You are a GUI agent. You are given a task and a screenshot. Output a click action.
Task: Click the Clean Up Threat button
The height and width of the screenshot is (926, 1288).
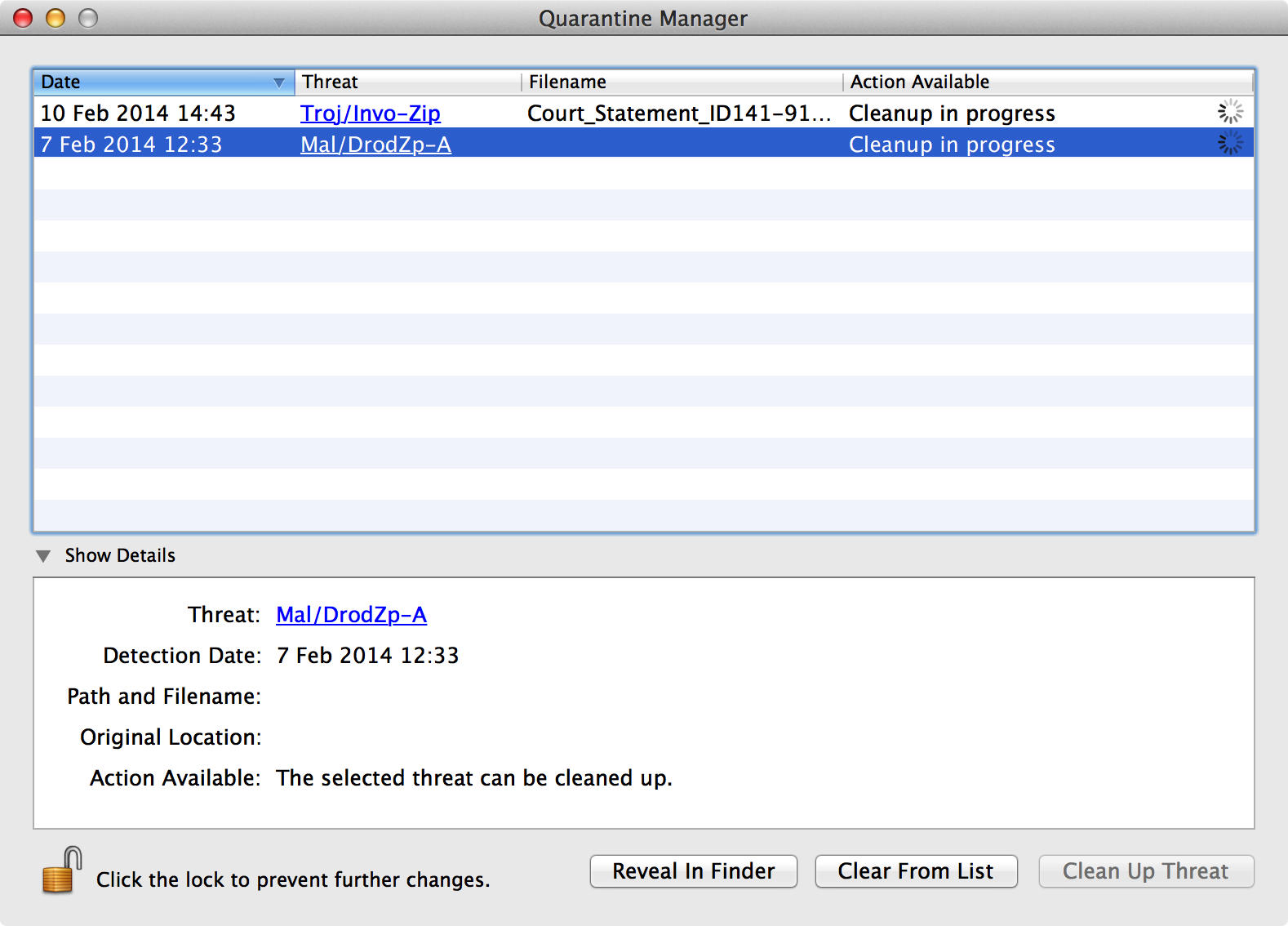coord(1146,871)
